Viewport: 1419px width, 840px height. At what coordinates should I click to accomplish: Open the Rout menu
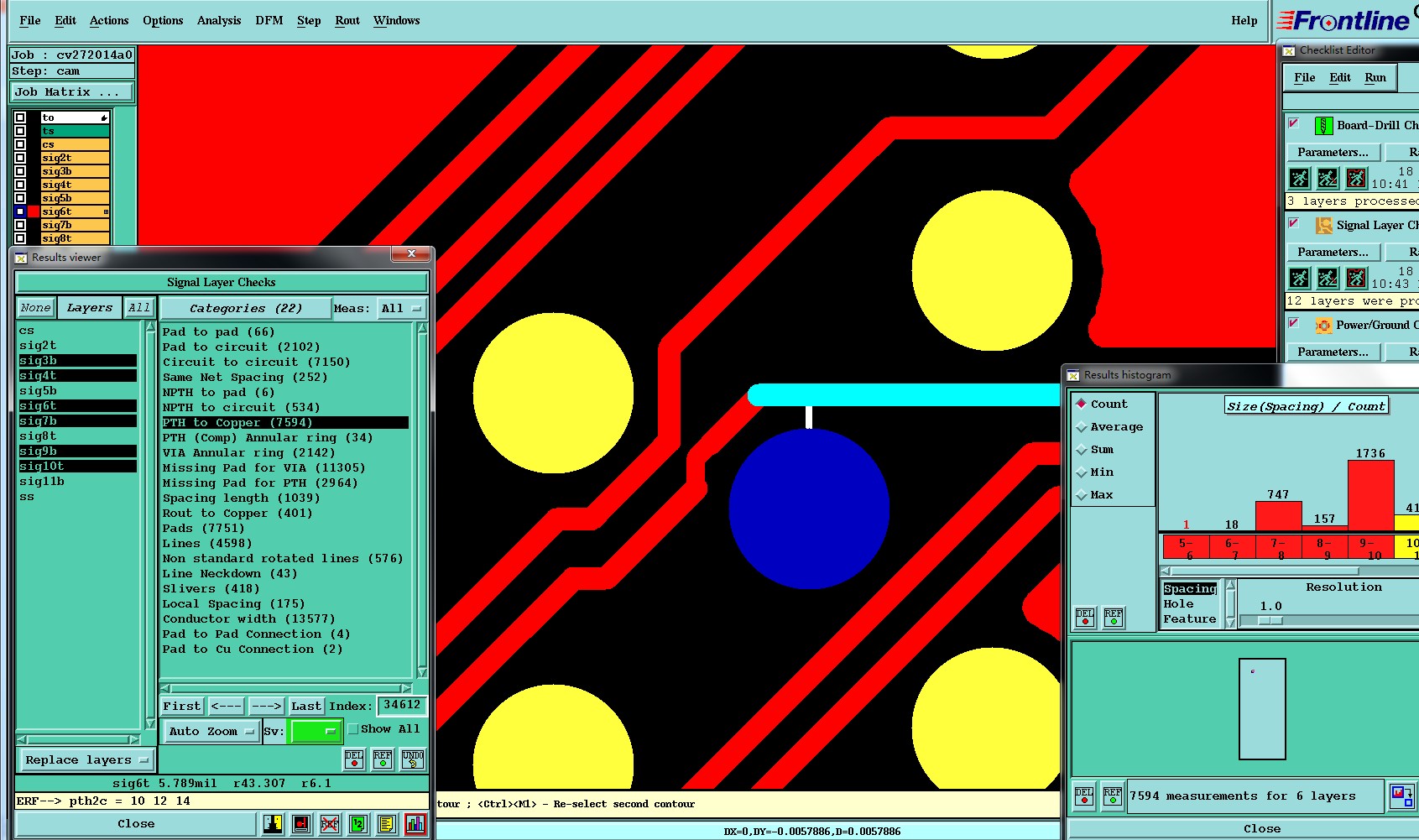point(347,20)
